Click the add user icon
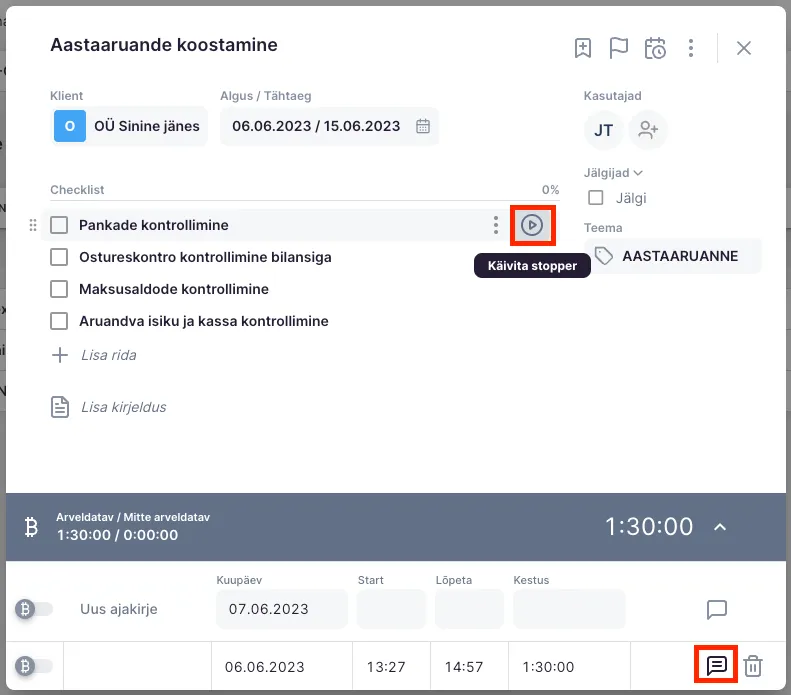This screenshot has width=791, height=695. (648, 130)
